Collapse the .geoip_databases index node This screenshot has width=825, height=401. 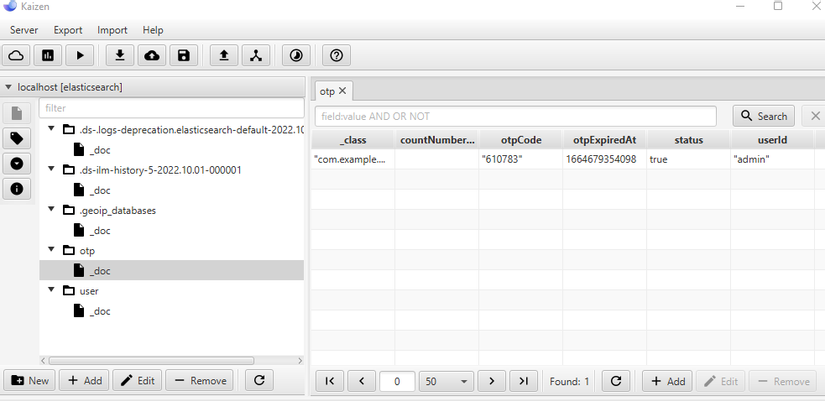(52, 210)
